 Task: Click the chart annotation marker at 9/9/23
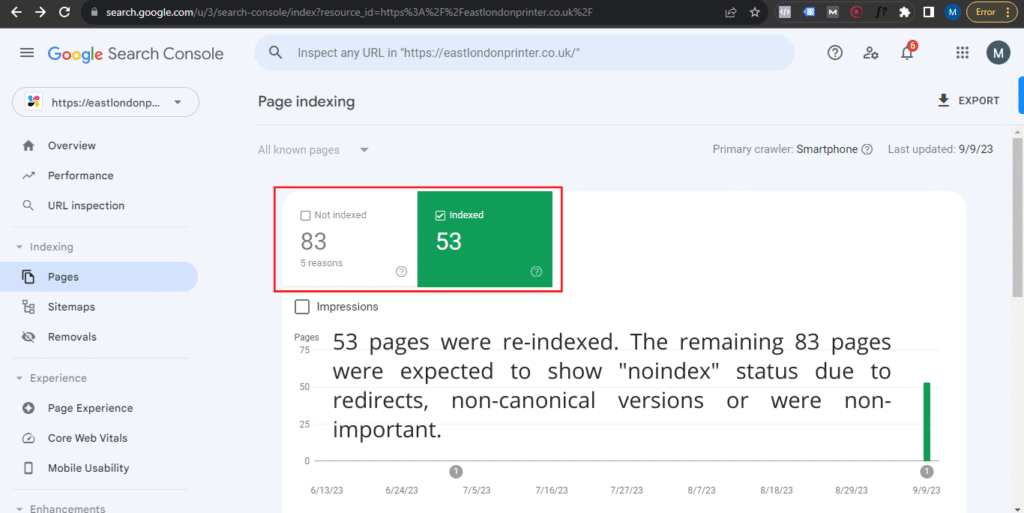(x=926, y=471)
